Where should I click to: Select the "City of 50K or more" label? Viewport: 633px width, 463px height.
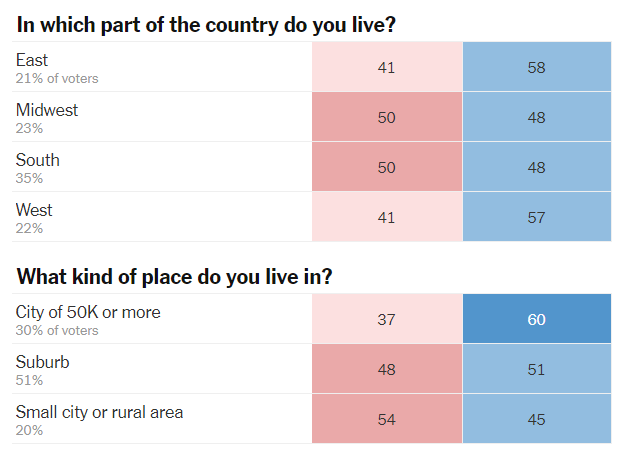(88, 312)
